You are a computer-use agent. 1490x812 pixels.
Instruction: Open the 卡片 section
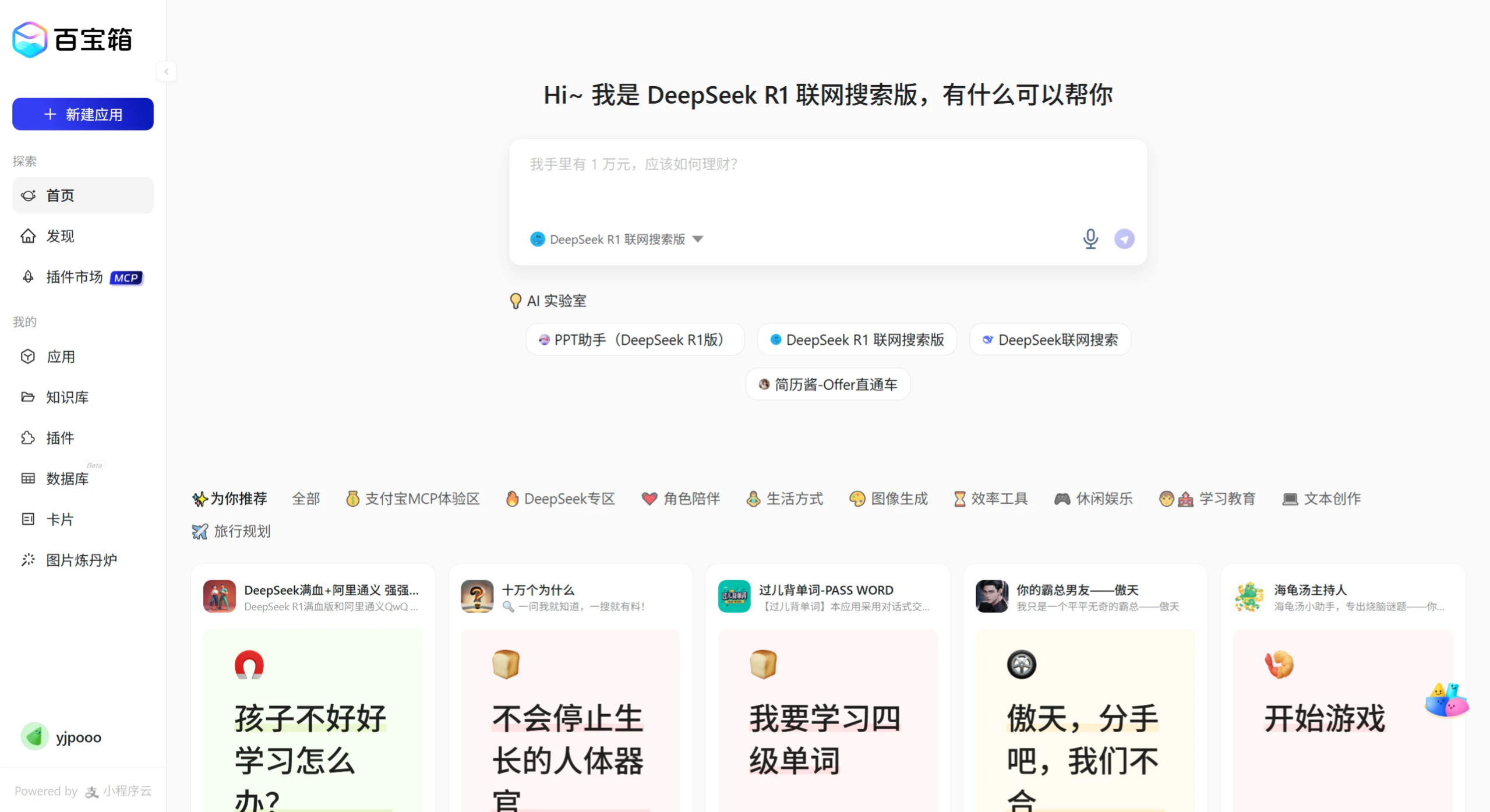pyautogui.click(x=61, y=519)
